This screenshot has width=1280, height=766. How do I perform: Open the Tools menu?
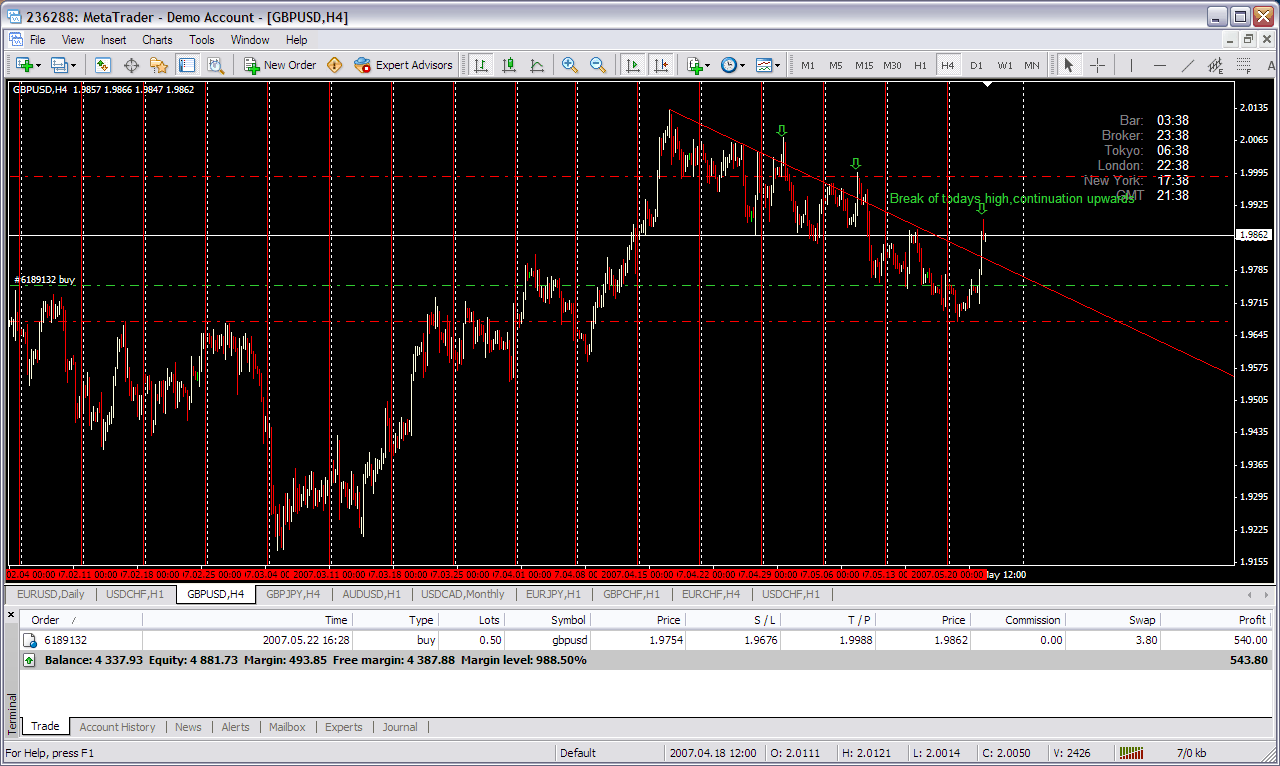click(202, 40)
